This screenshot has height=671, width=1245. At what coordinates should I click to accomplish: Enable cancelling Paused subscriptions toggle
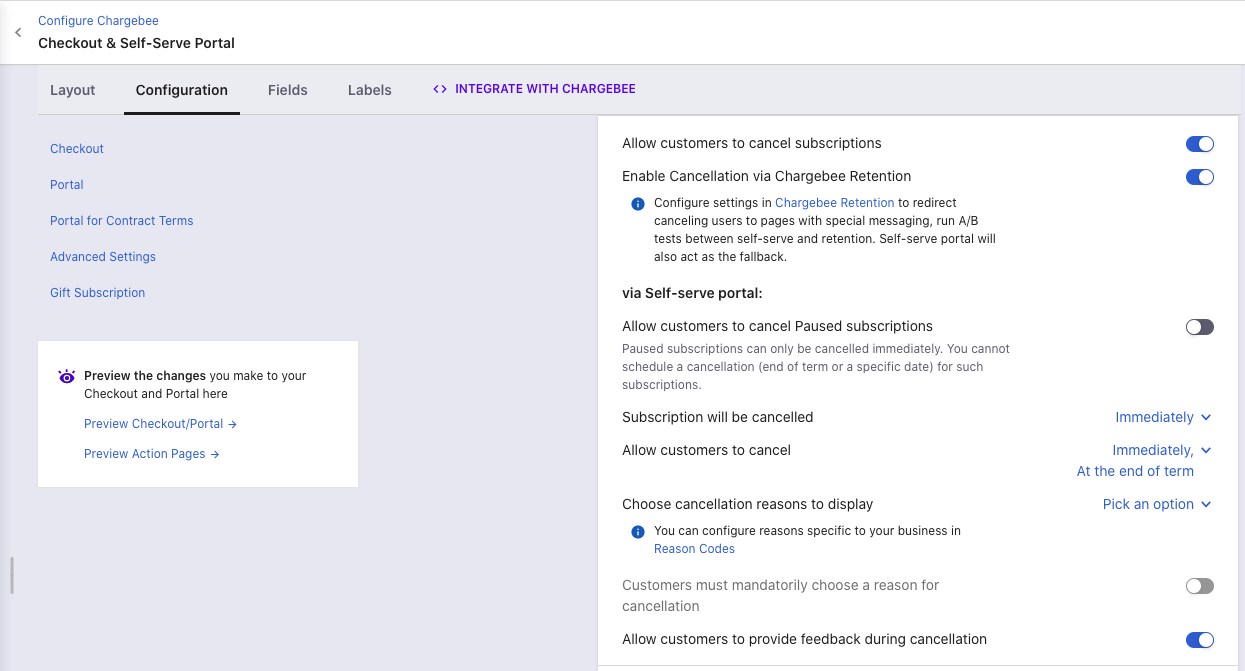(1199, 327)
